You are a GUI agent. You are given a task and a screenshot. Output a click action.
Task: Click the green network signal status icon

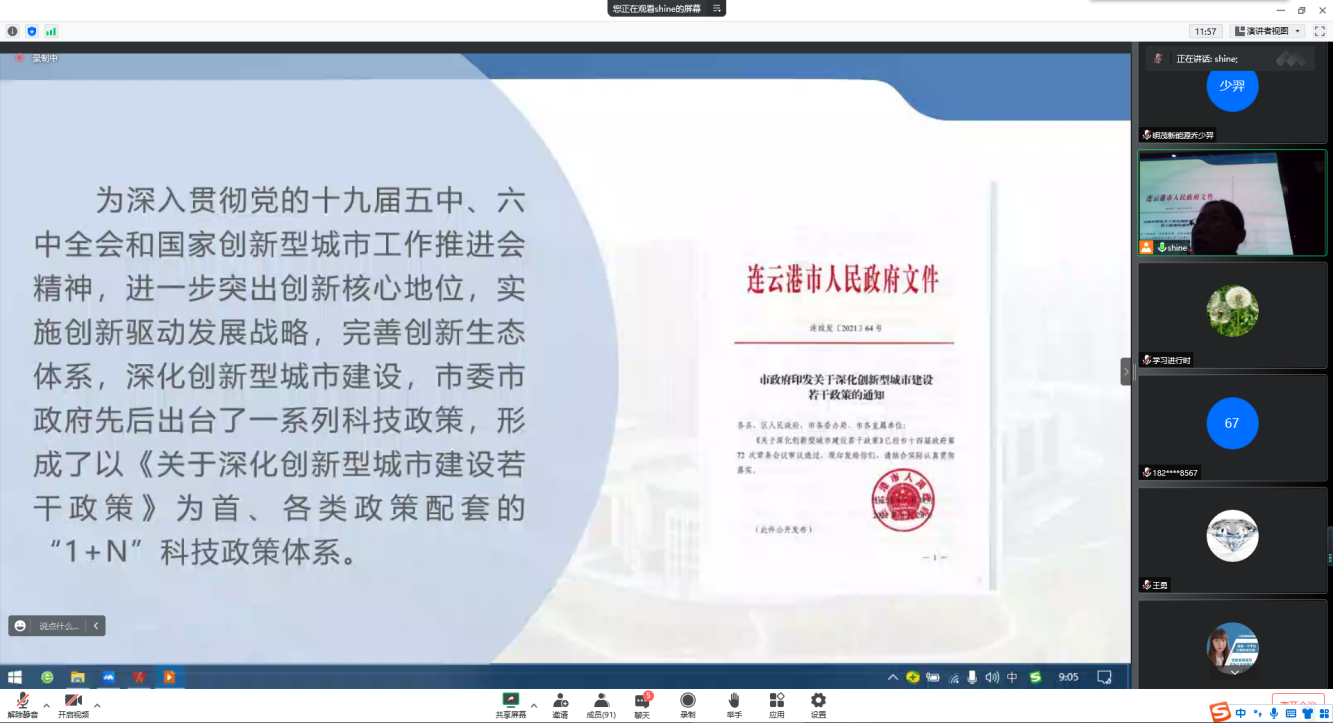51,31
